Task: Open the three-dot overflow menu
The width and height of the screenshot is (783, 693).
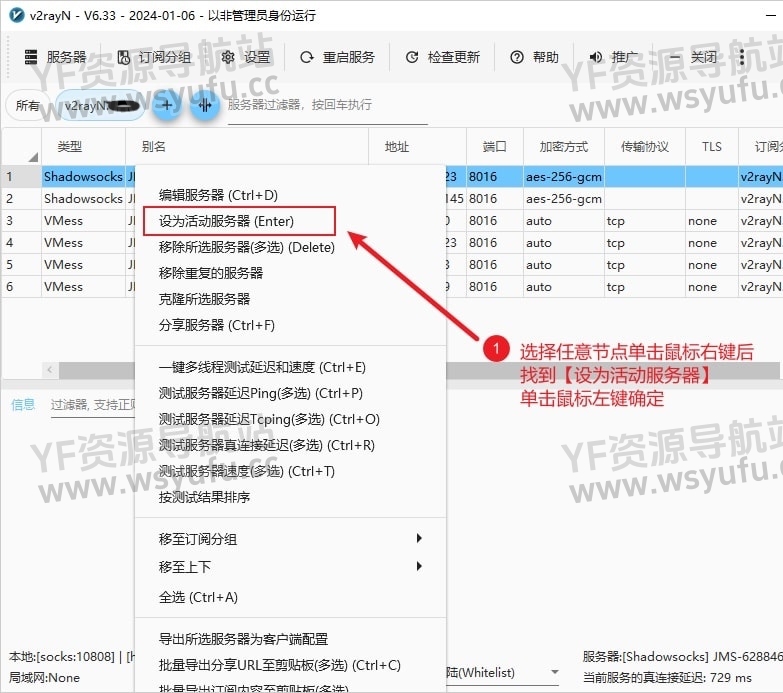Action: tap(742, 57)
